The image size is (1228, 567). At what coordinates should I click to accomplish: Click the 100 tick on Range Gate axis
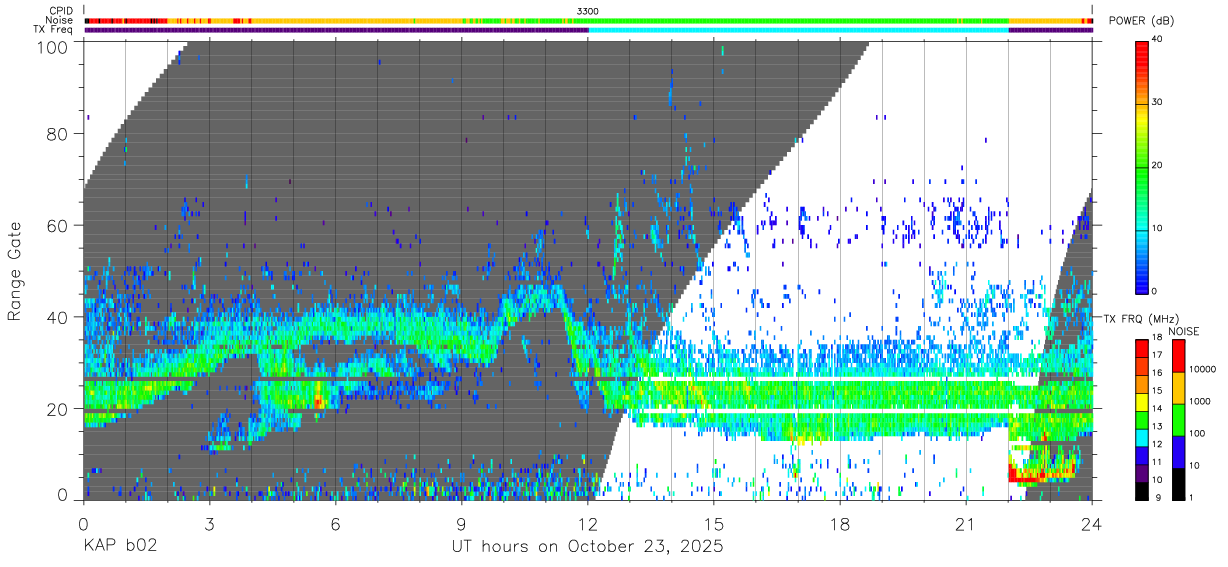point(52,45)
